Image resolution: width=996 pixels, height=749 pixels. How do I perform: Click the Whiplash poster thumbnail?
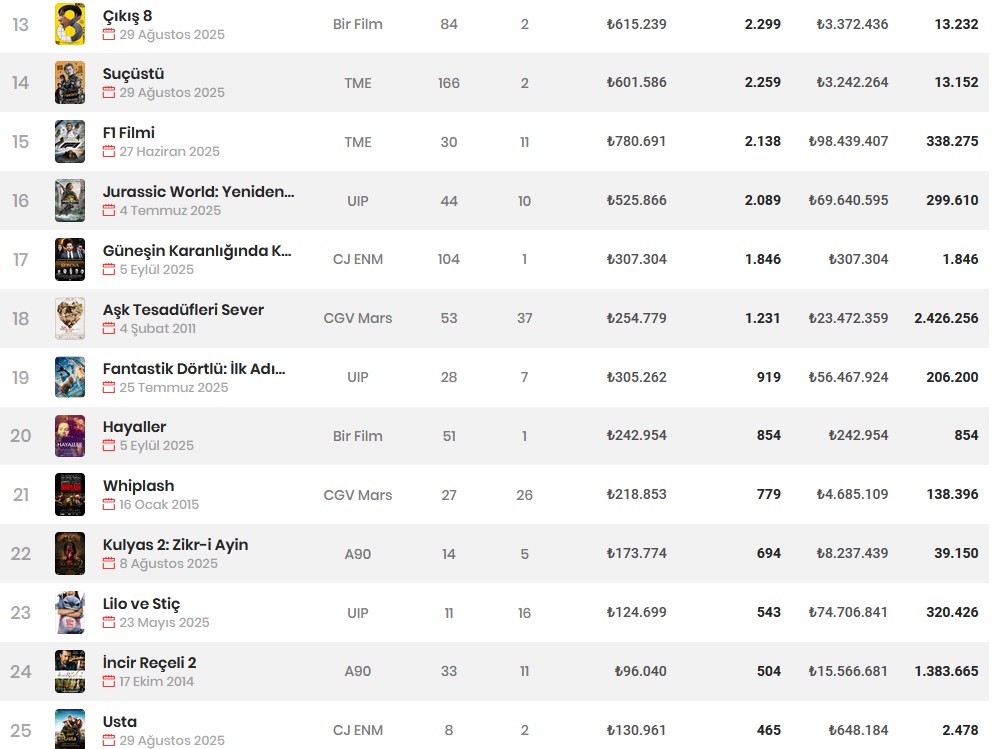pyautogui.click(x=70, y=495)
